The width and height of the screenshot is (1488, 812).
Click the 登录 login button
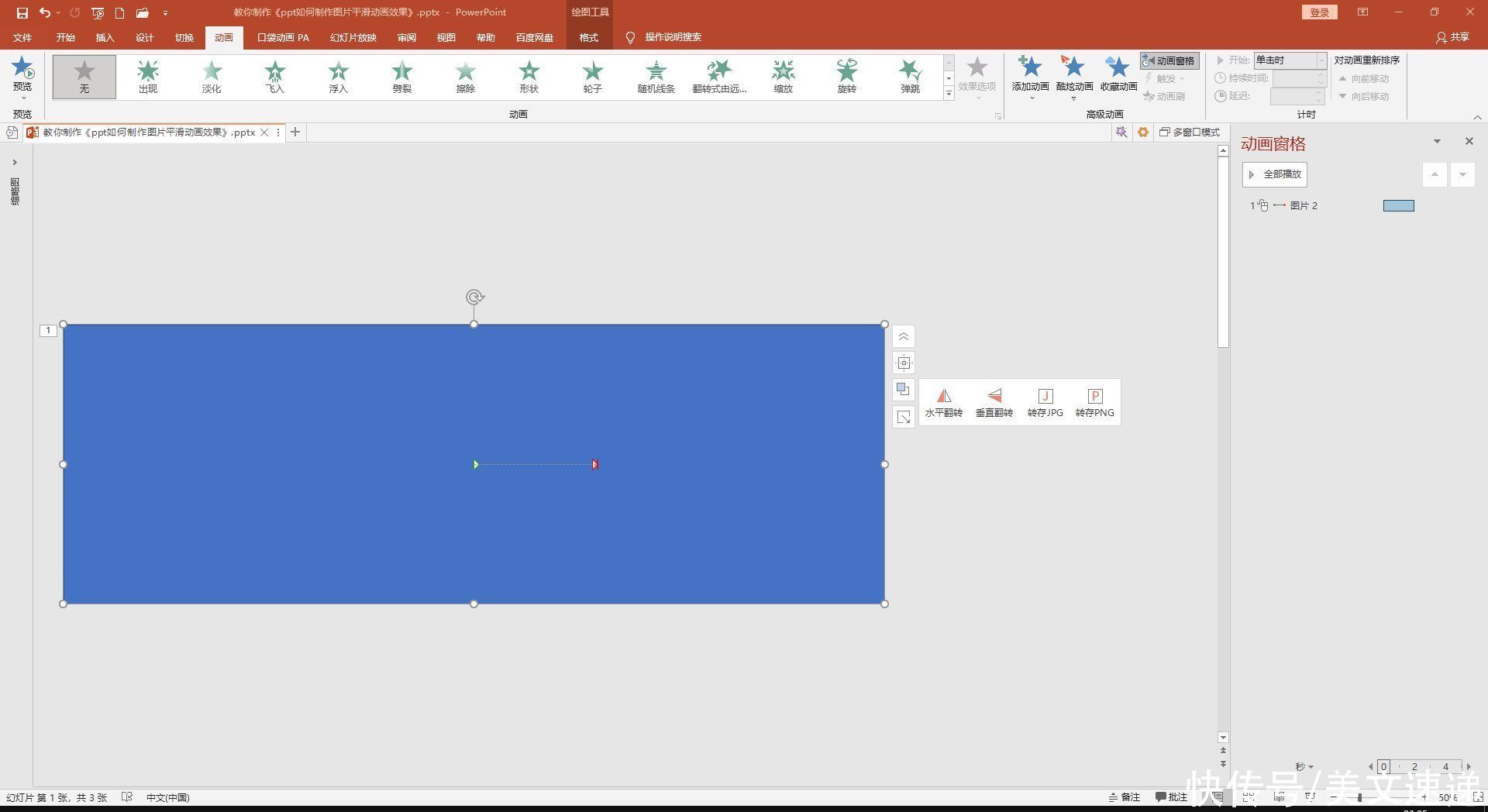coord(1319,12)
